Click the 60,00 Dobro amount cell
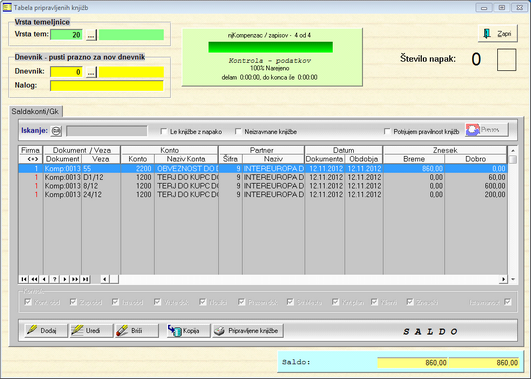Viewport: 531px width, 379px height. 476,177
